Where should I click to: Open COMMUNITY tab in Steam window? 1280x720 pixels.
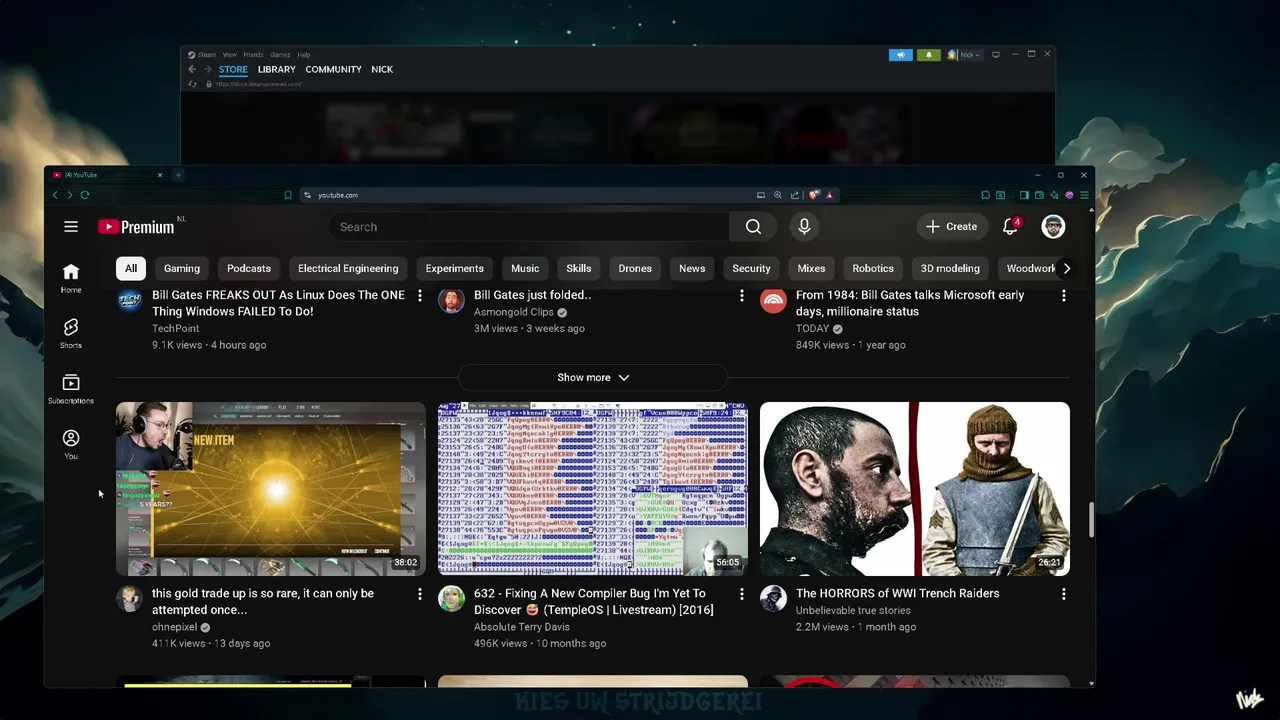tap(333, 69)
